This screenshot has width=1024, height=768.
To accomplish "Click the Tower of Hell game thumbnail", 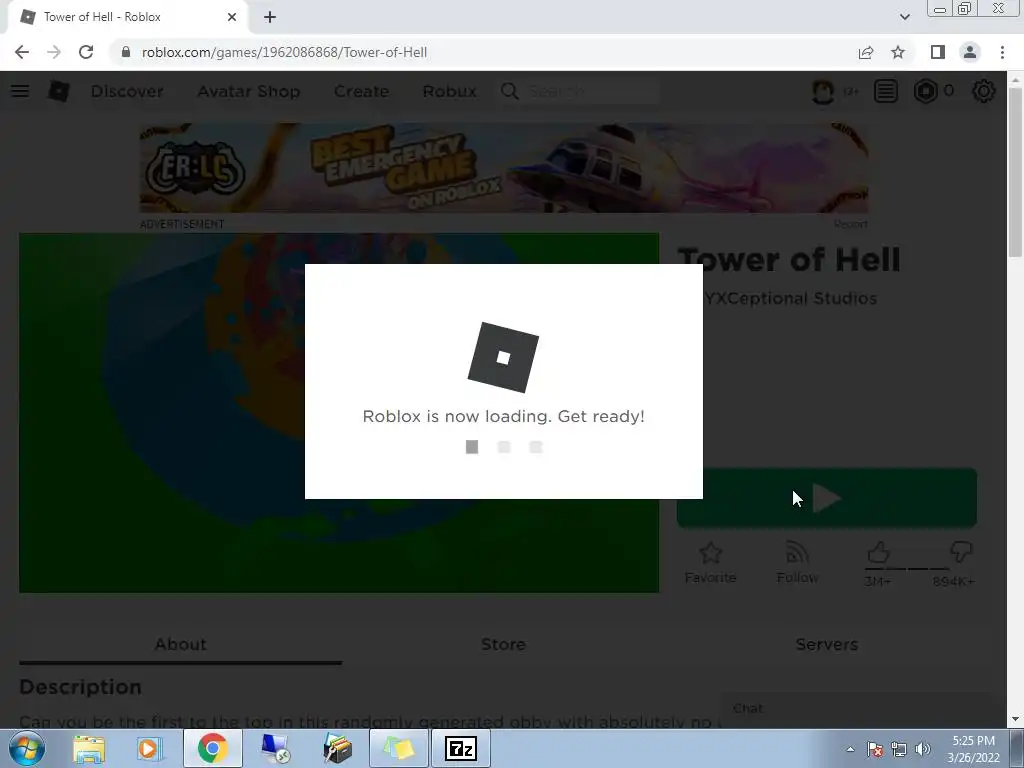I will pos(339,413).
